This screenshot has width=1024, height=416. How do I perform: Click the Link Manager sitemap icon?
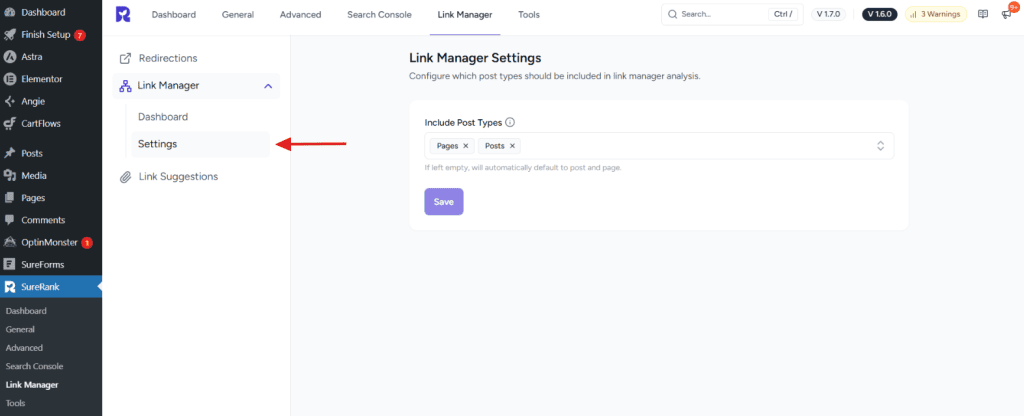click(125, 86)
